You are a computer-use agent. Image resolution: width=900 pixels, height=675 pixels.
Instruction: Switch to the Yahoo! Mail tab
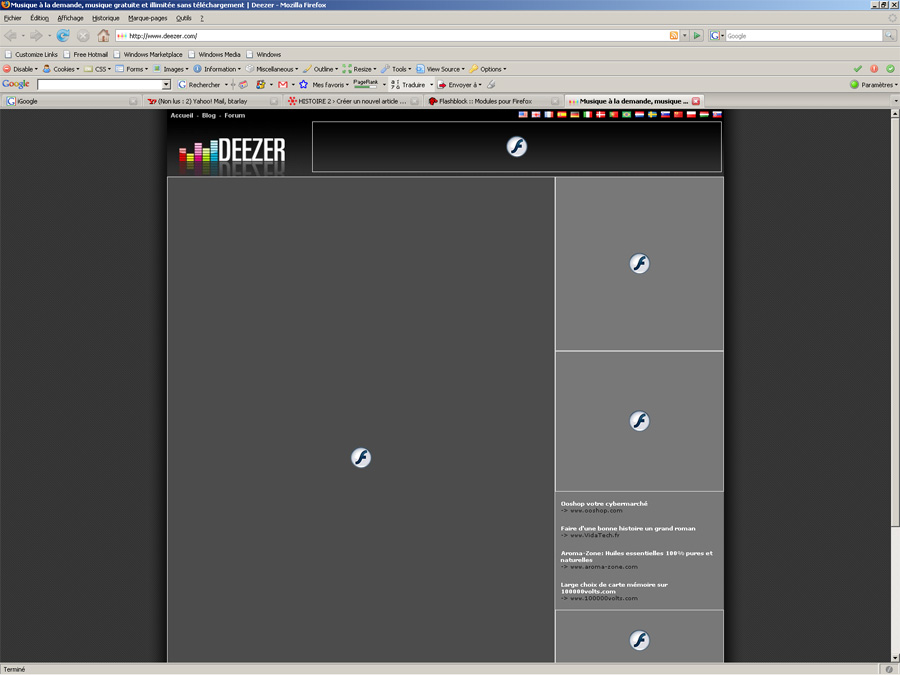(x=206, y=101)
